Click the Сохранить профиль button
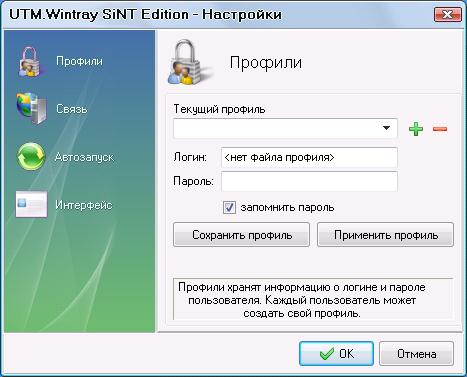This screenshot has height=377, width=467. [241, 235]
